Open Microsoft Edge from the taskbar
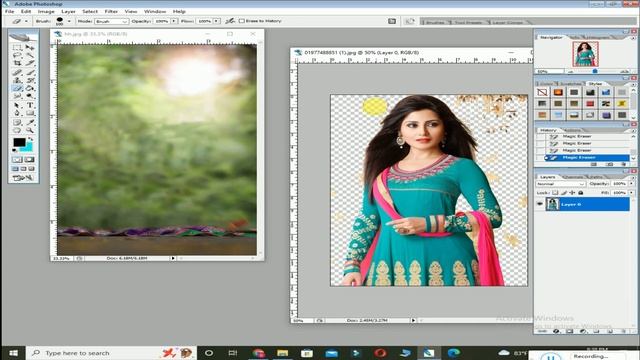The height and width of the screenshot is (360, 640). 453,353
